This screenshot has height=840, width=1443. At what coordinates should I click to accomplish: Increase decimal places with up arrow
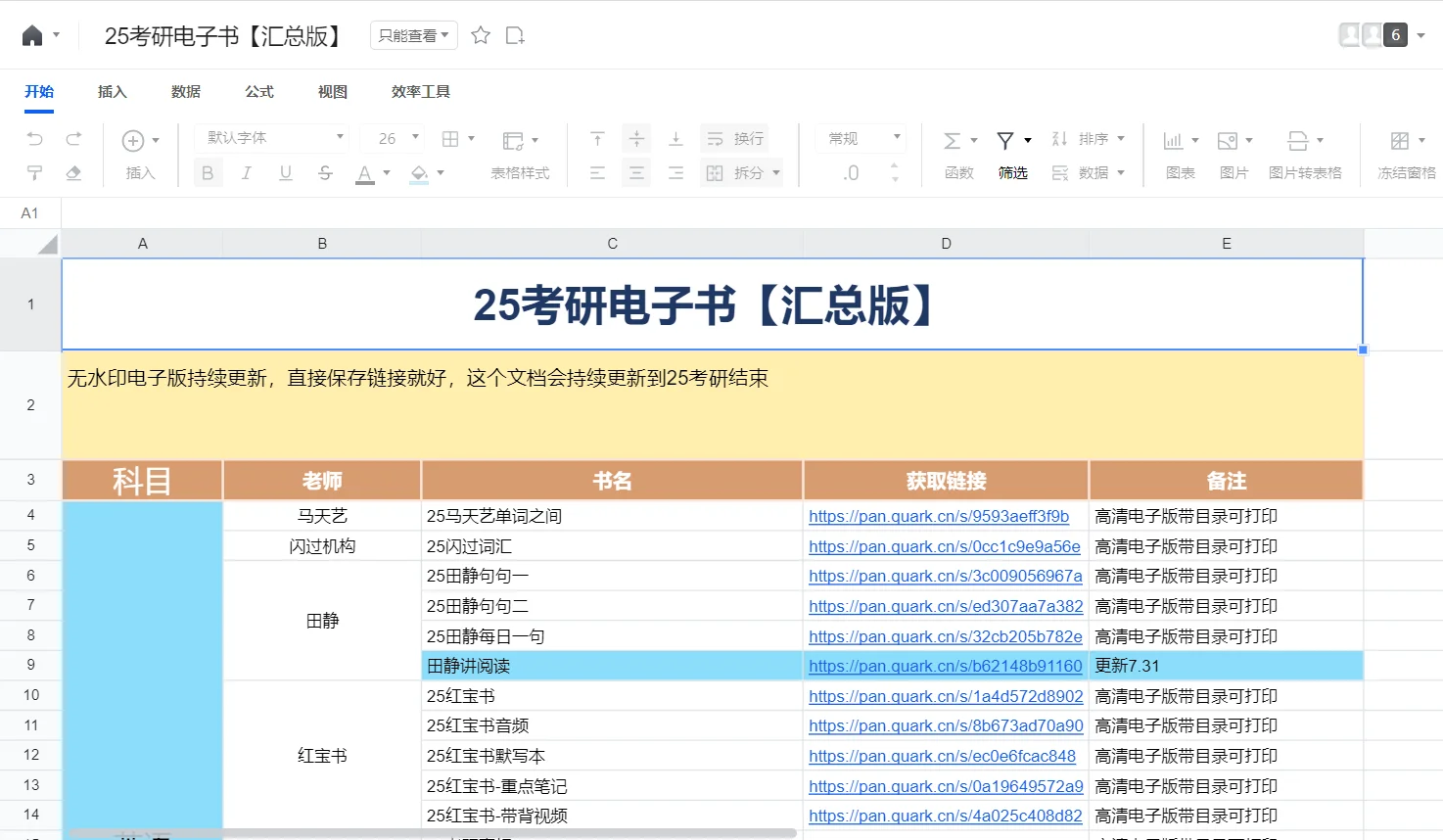[x=895, y=166]
